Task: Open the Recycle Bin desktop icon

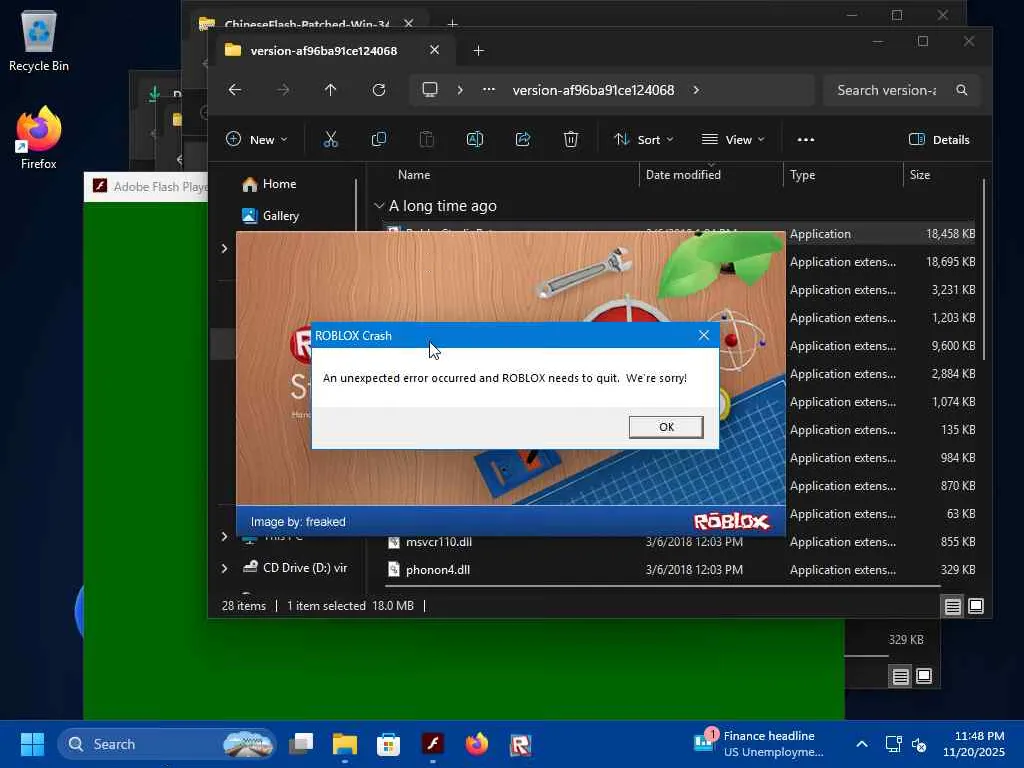Action: tap(39, 40)
